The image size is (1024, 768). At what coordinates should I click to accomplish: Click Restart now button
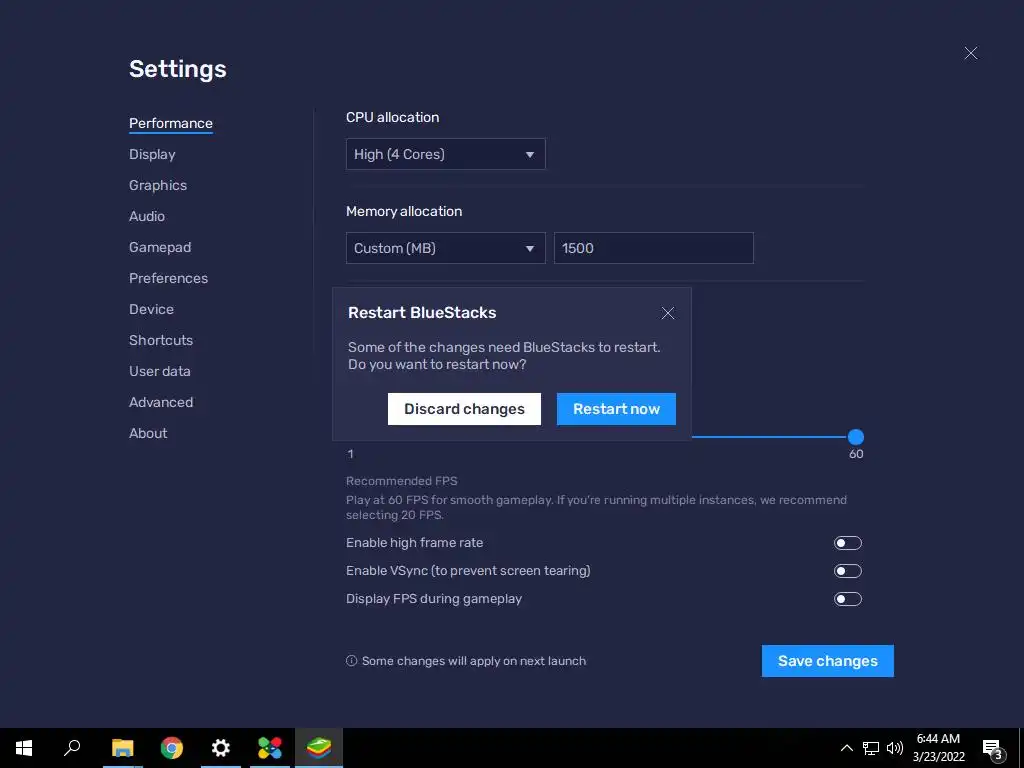point(616,409)
